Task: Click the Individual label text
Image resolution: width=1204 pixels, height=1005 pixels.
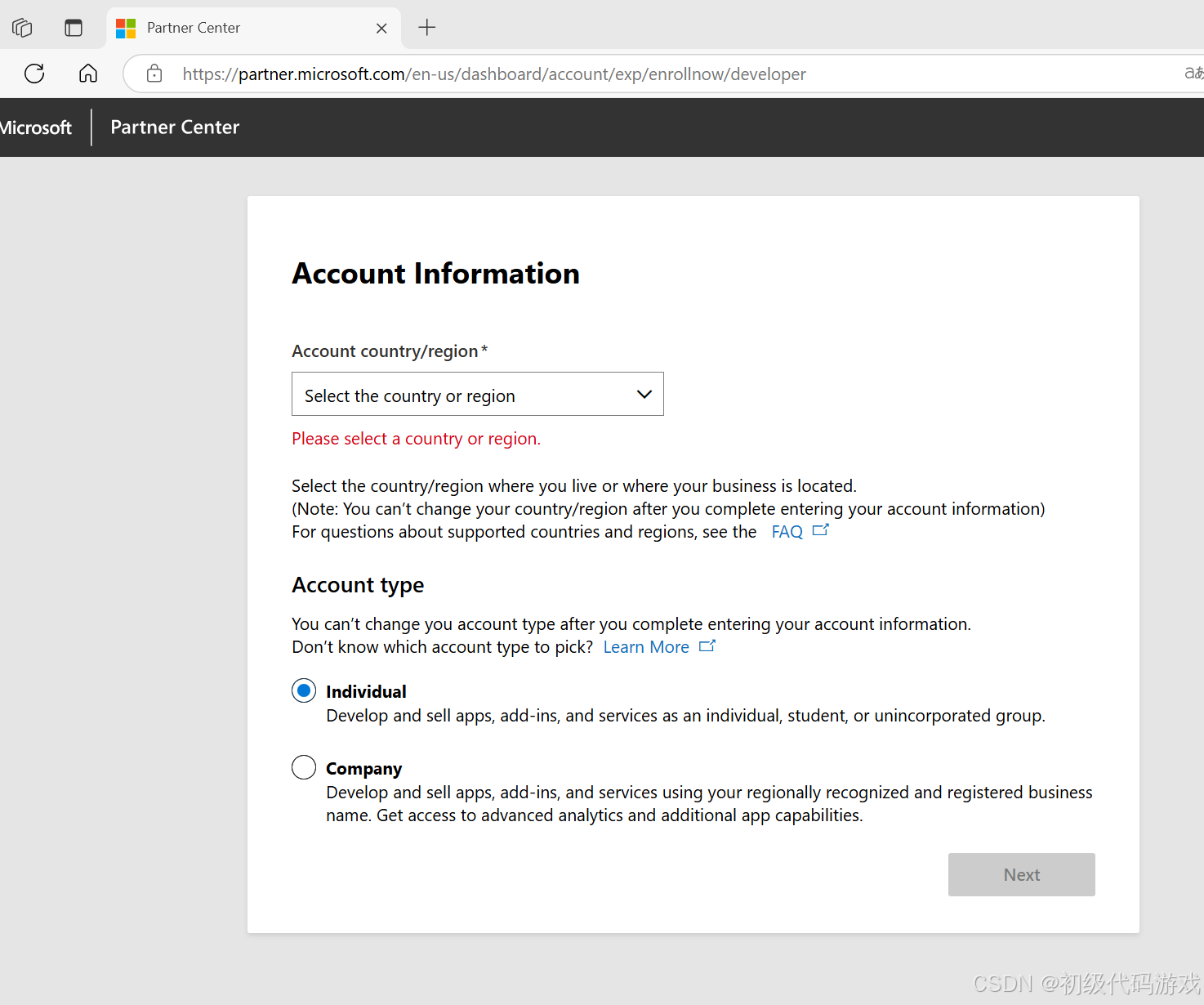Action: [366, 692]
